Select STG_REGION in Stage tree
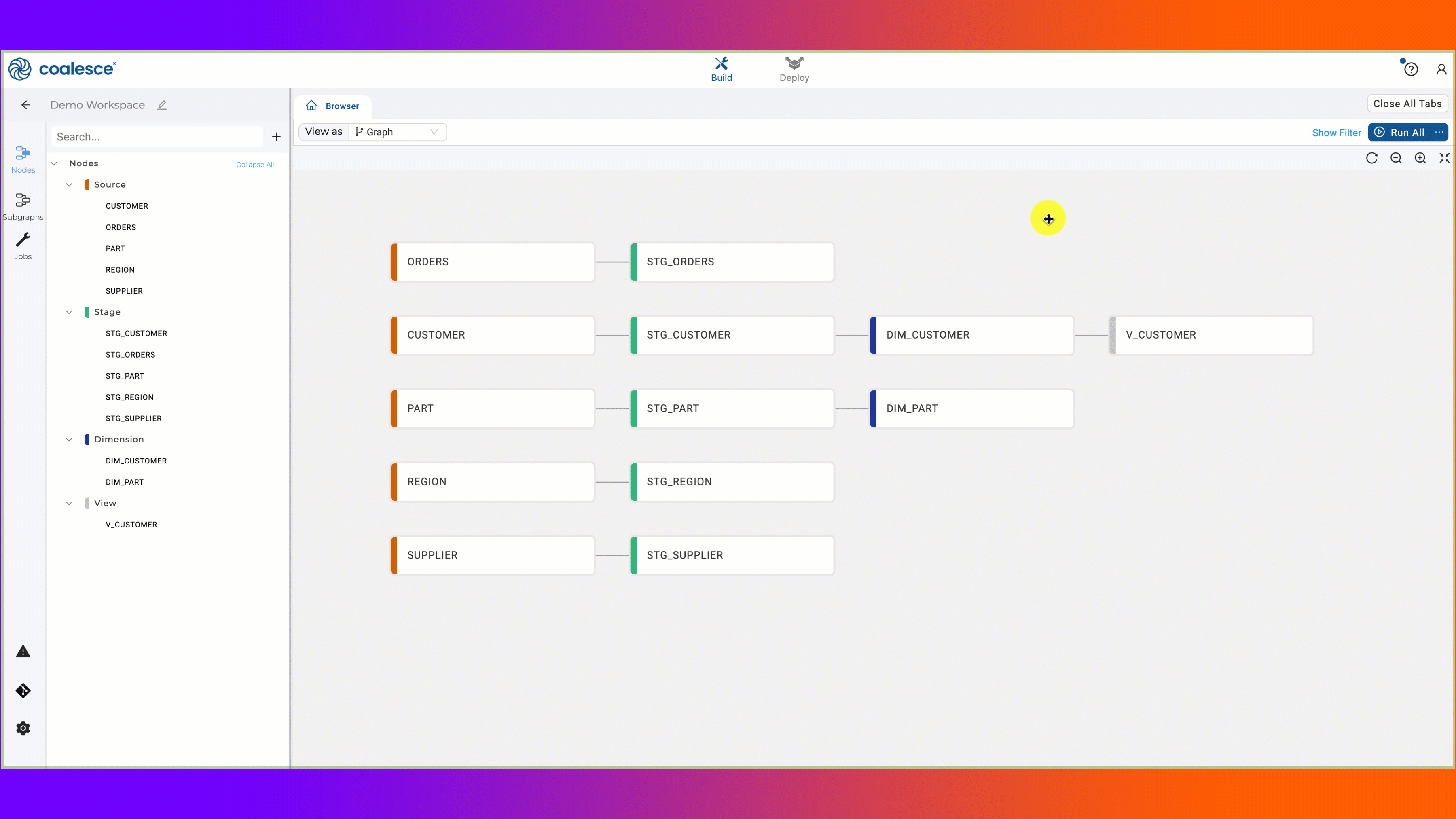This screenshot has width=1456, height=819. tap(129, 397)
